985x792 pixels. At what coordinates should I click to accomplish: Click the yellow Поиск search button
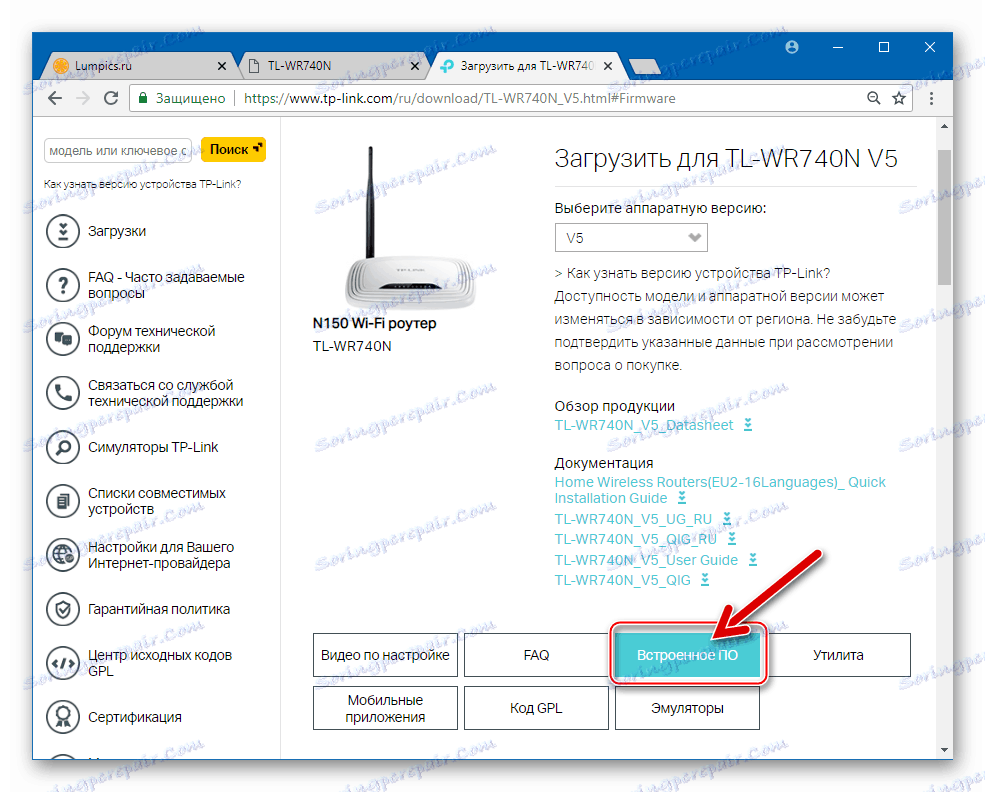[234, 149]
